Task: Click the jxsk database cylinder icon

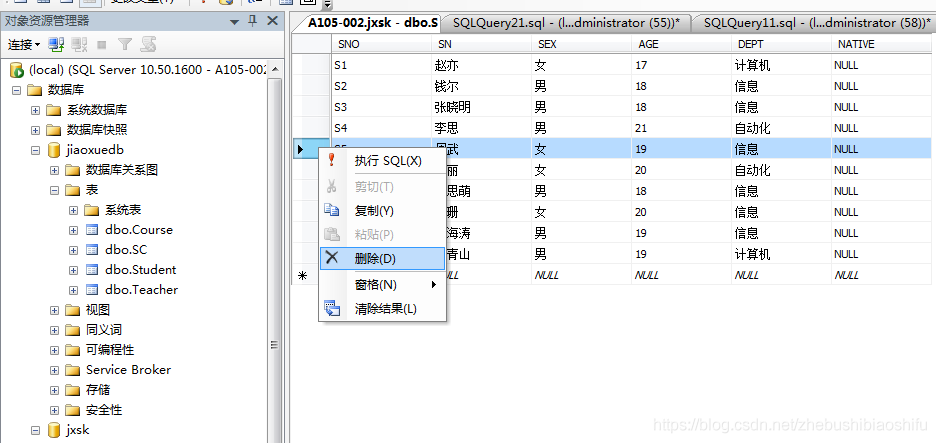Action: click(54, 430)
